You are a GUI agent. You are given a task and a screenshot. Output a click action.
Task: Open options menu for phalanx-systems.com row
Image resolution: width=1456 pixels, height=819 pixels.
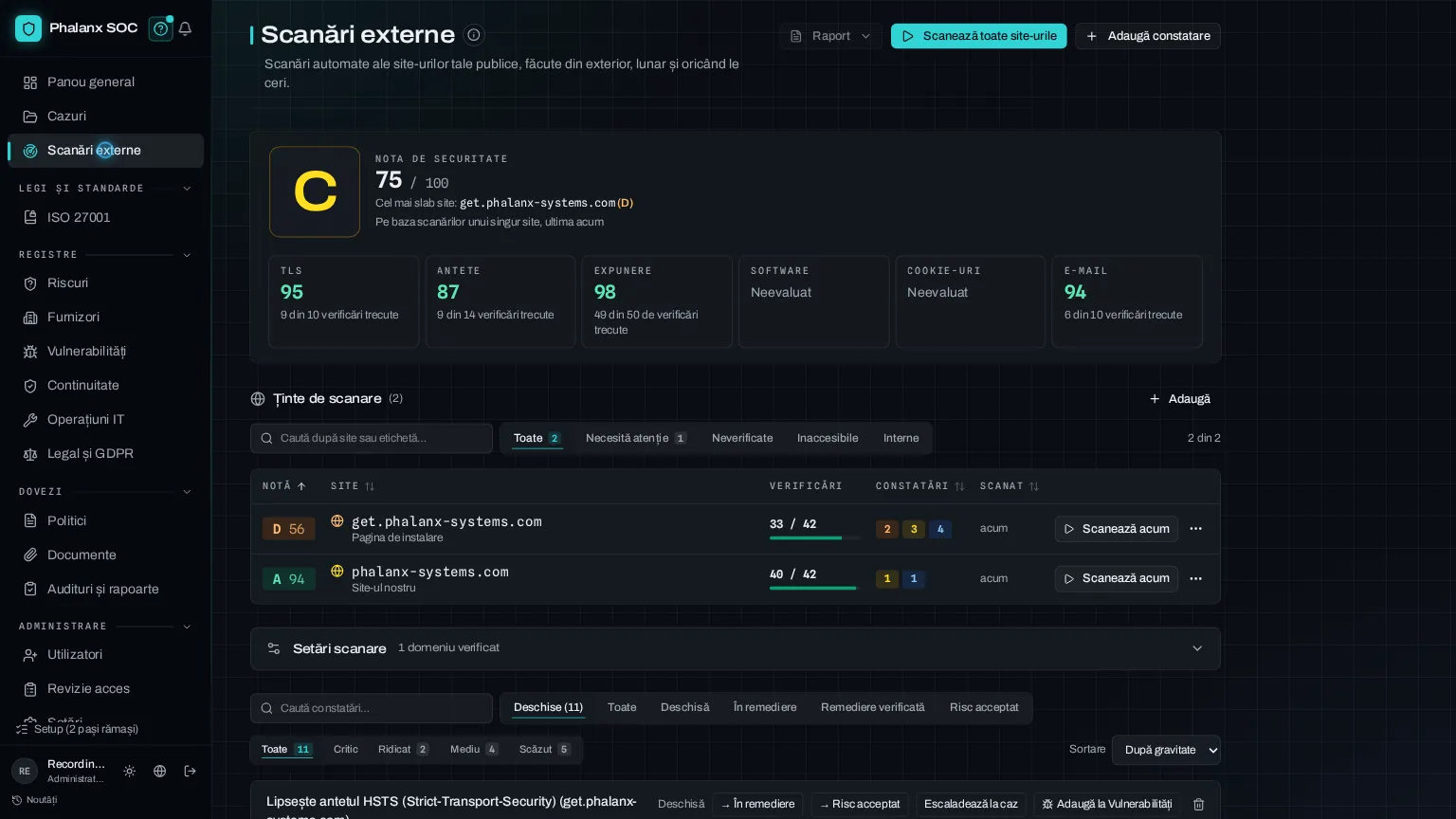(1195, 578)
